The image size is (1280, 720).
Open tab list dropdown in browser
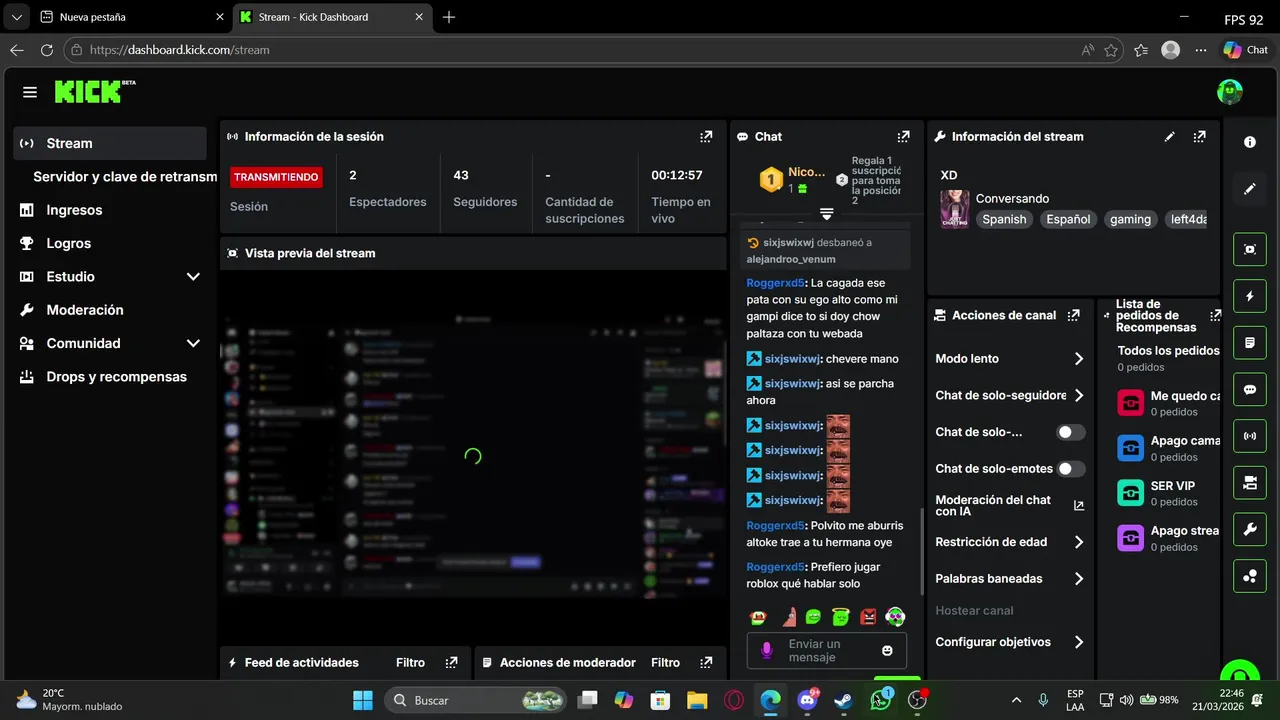point(16,17)
